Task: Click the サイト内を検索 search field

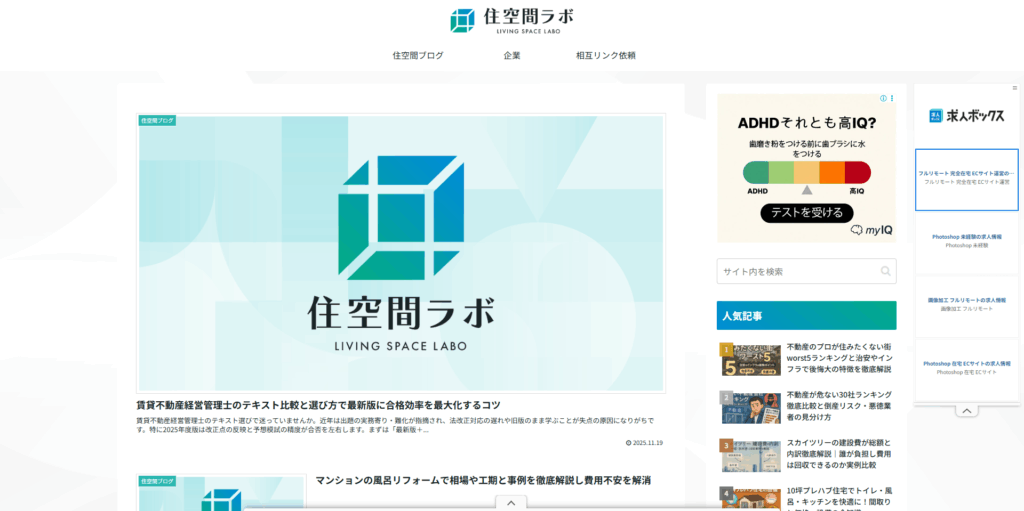Action: [796, 271]
